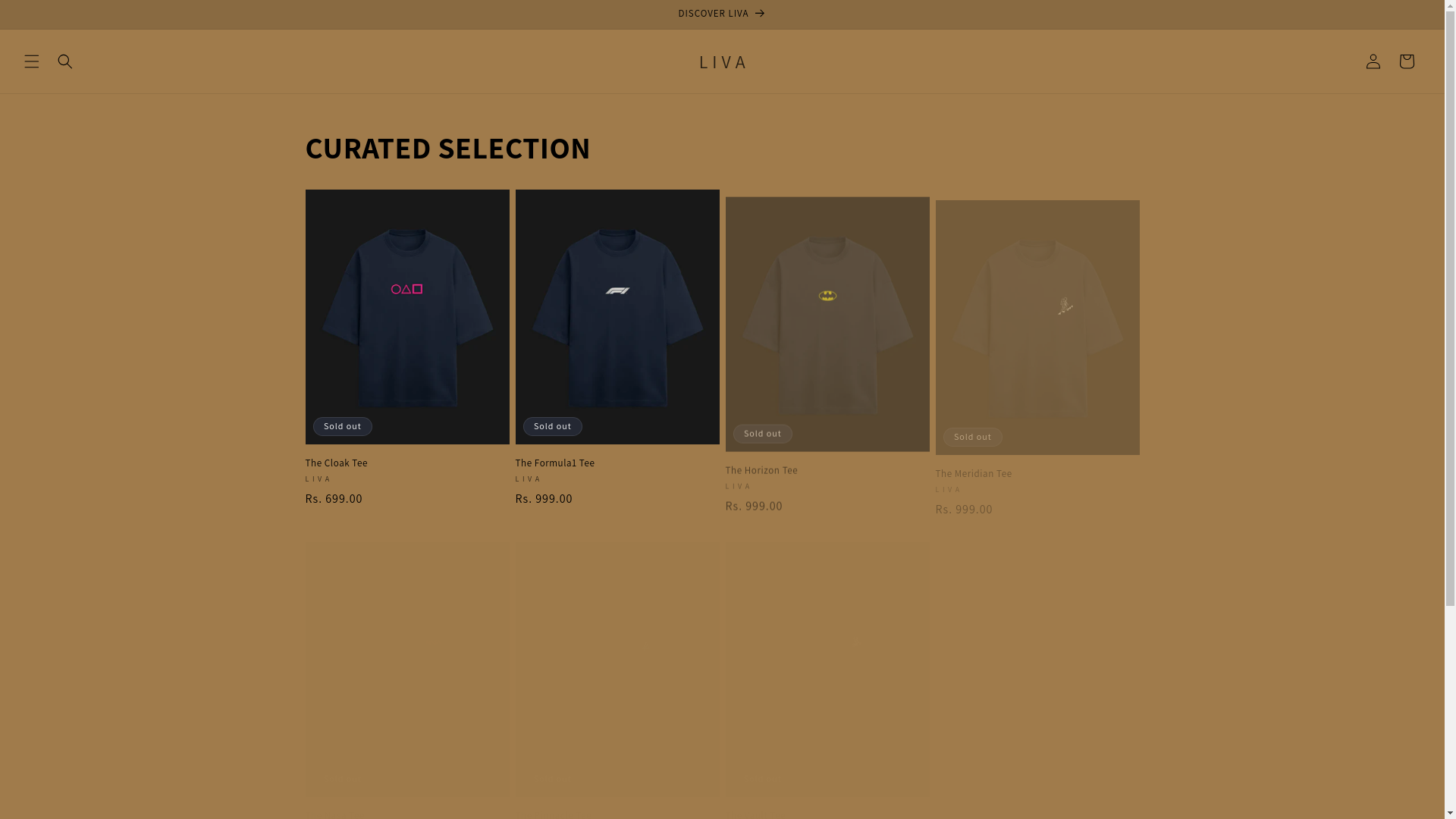Viewport: 1456px width, 819px height.
Task: Open the shopping cart icon
Action: pyautogui.click(x=1406, y=61)
